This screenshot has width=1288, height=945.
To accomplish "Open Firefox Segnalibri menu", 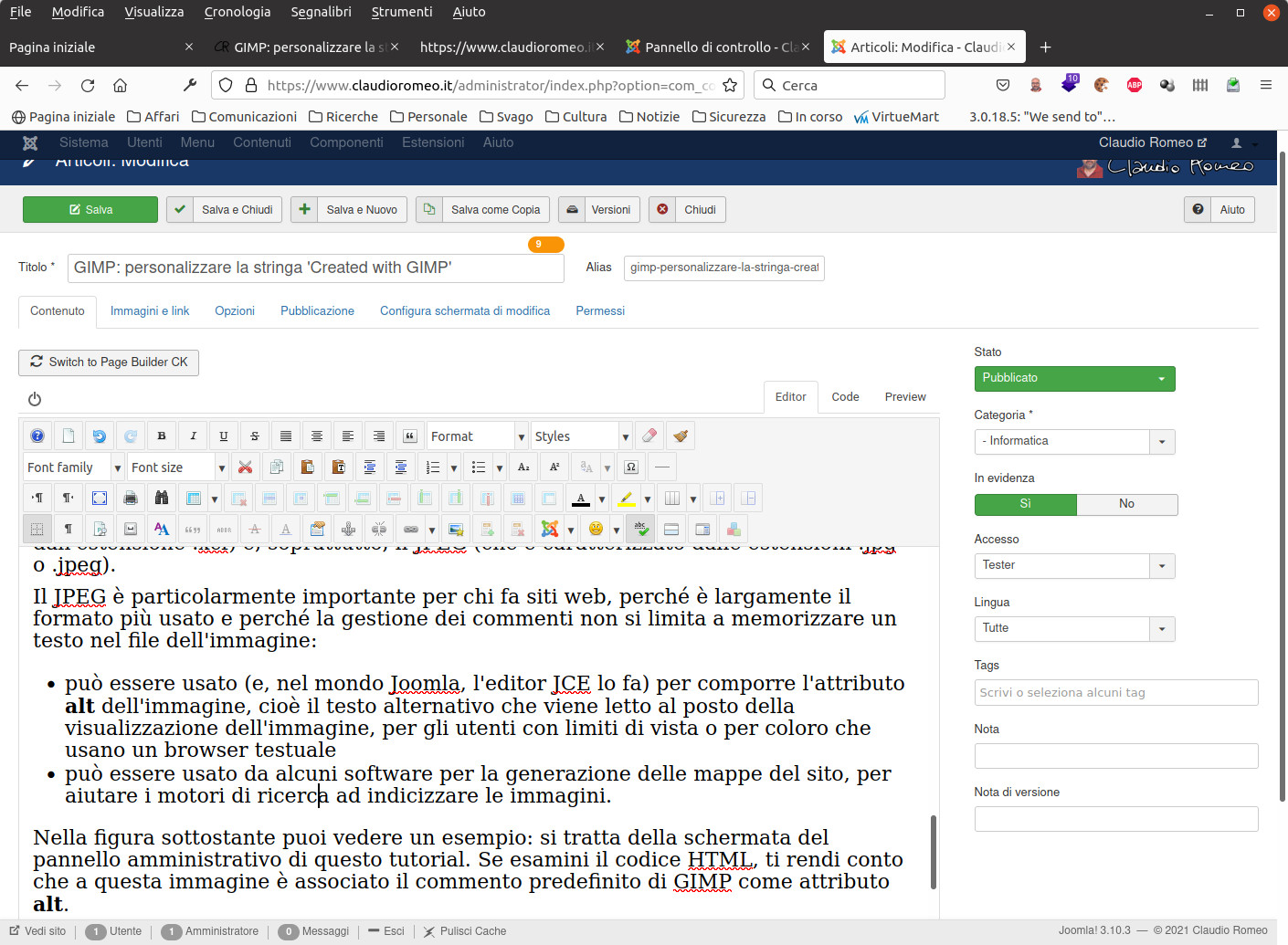I will tap(321, 12).
